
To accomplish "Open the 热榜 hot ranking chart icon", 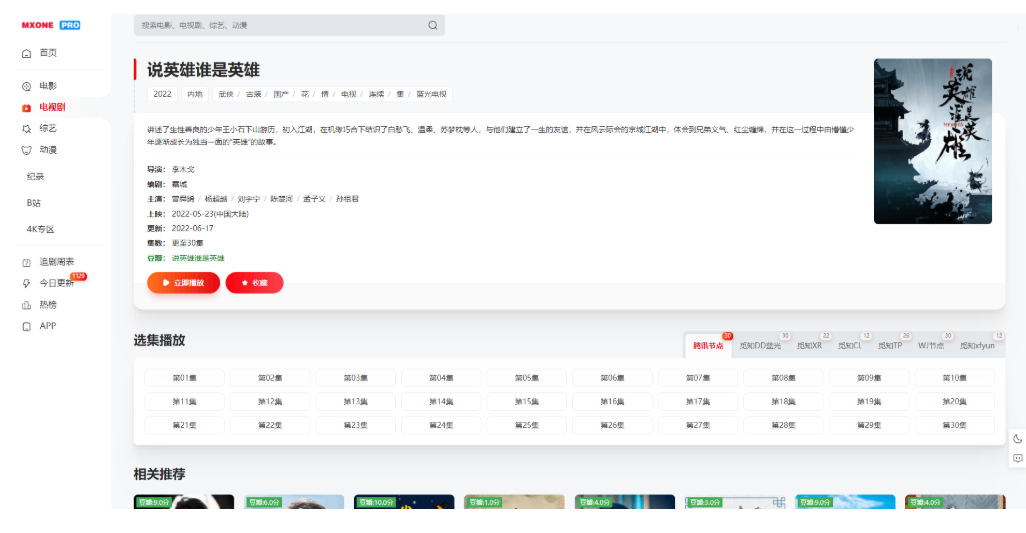I will (27, 305).
